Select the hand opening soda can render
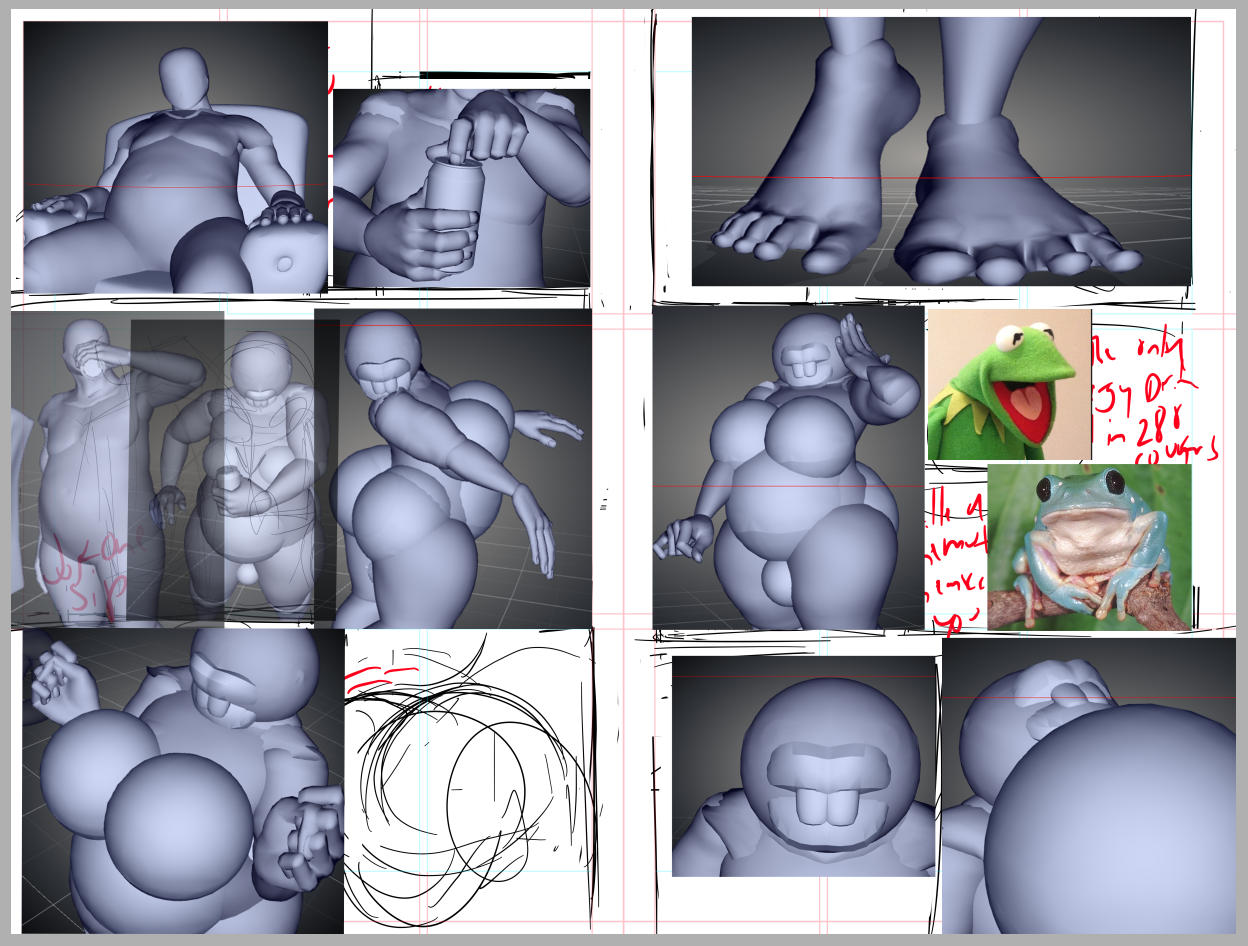 [461, 188]
